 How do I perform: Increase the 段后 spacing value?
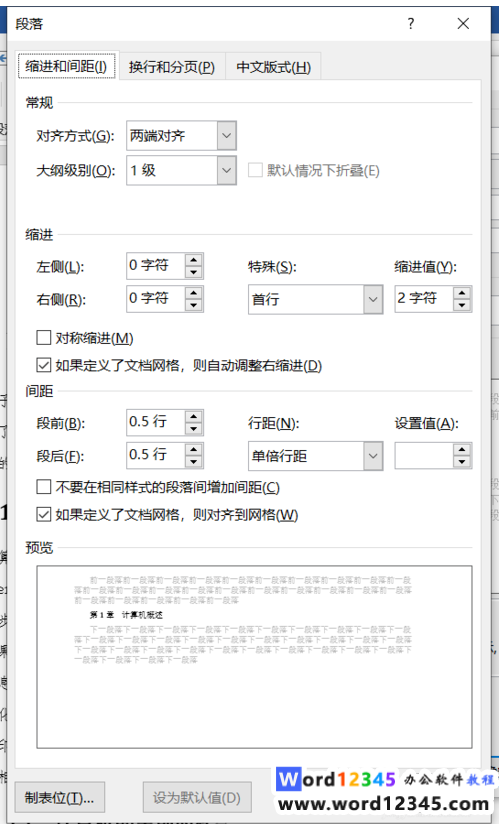pos(194,449)
